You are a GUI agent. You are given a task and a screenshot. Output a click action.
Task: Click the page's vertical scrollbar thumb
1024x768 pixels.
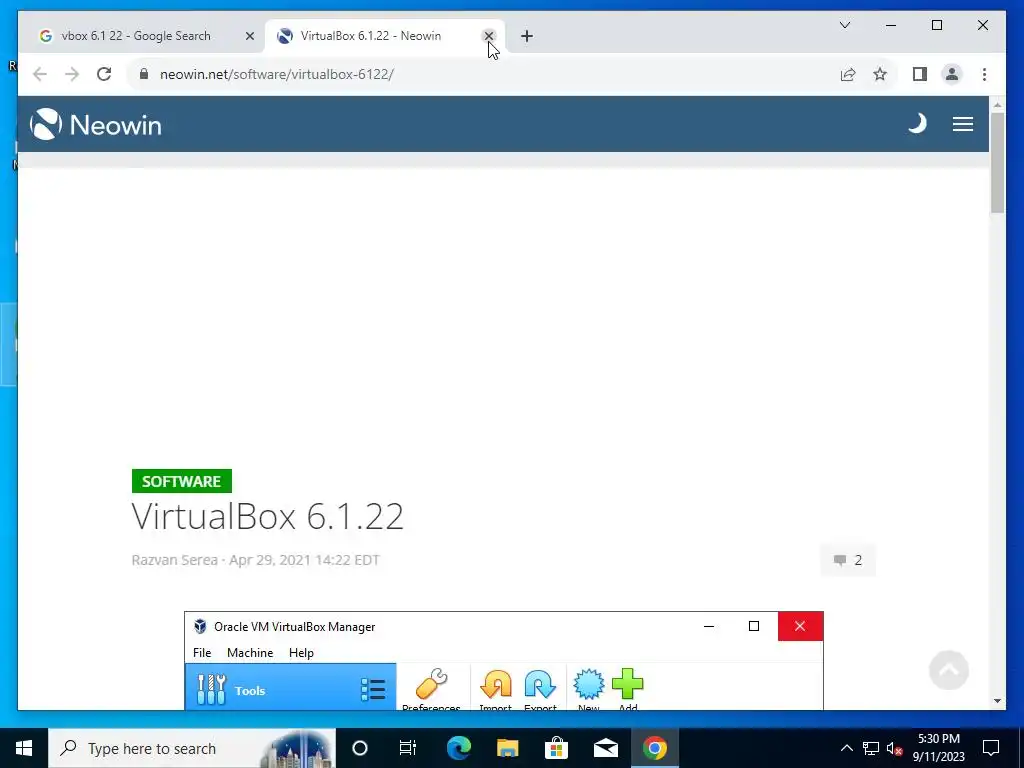click(997, 163)
